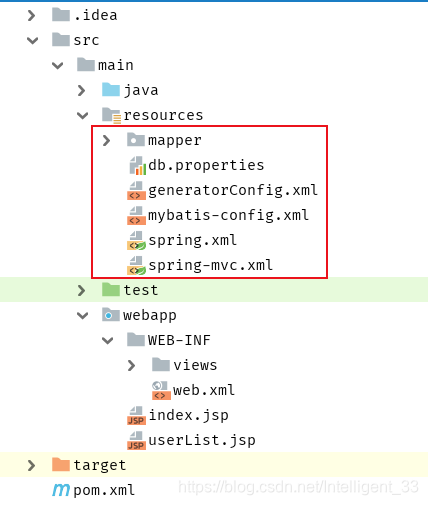Click the mapper package folder icon
The width and height of the screenshot is (428, 505).
(x=136, y=140)
